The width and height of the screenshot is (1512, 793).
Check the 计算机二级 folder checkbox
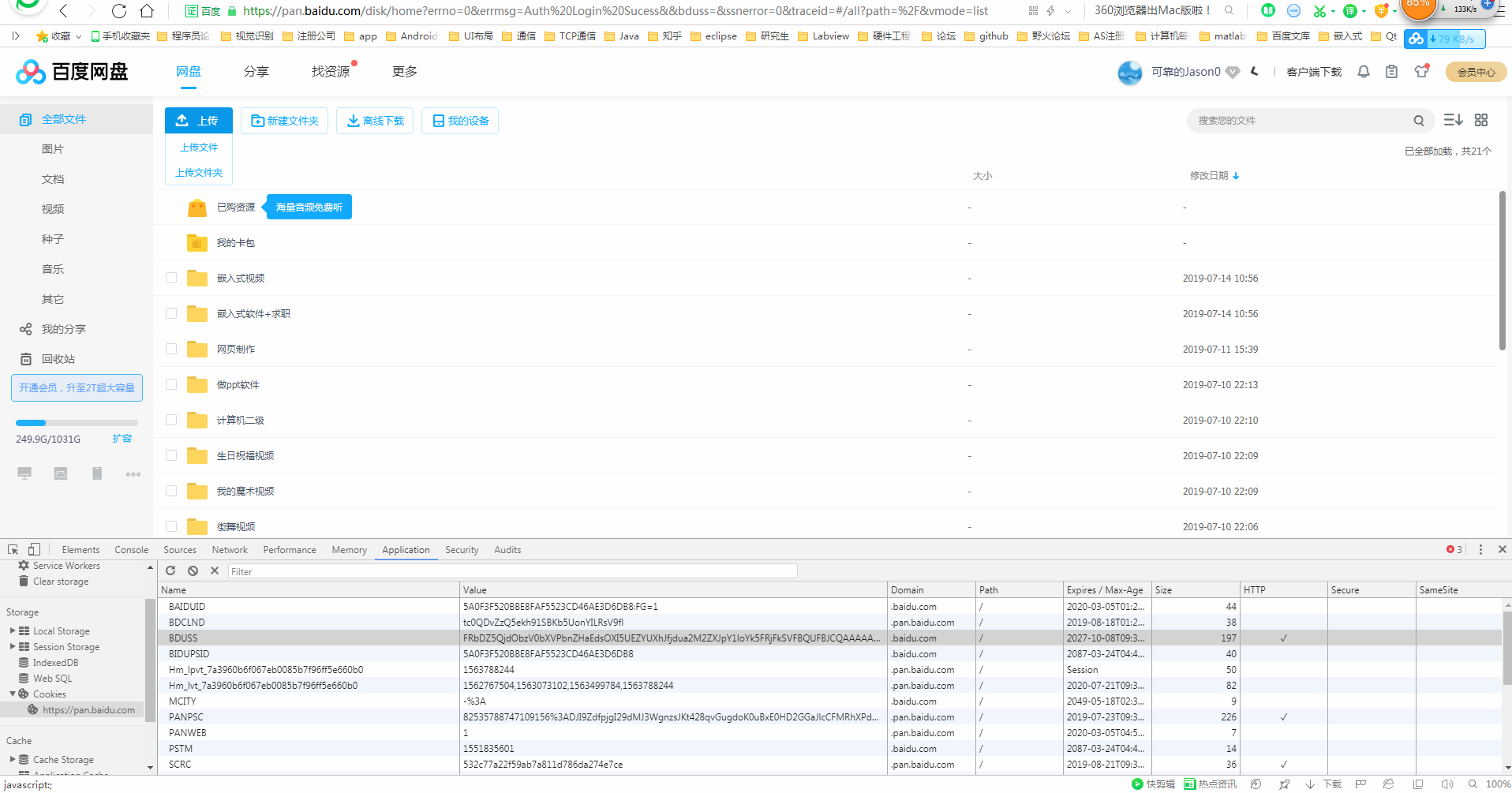click(x=171, y=420)
